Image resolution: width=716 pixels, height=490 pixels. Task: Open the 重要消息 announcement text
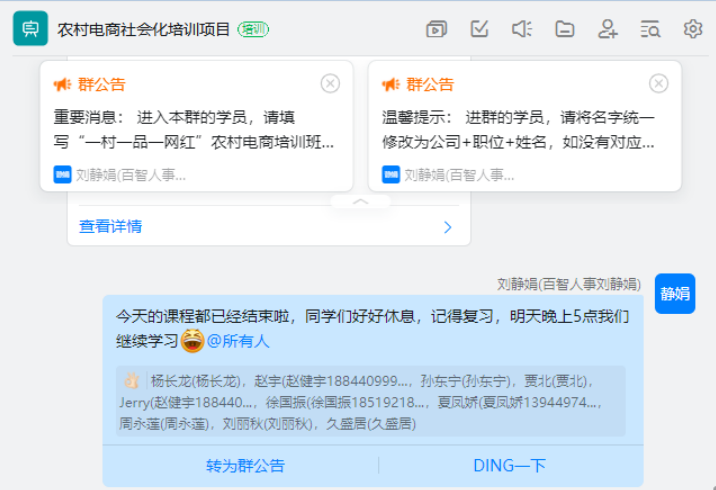pyautogui.click(x=194, y=129)
